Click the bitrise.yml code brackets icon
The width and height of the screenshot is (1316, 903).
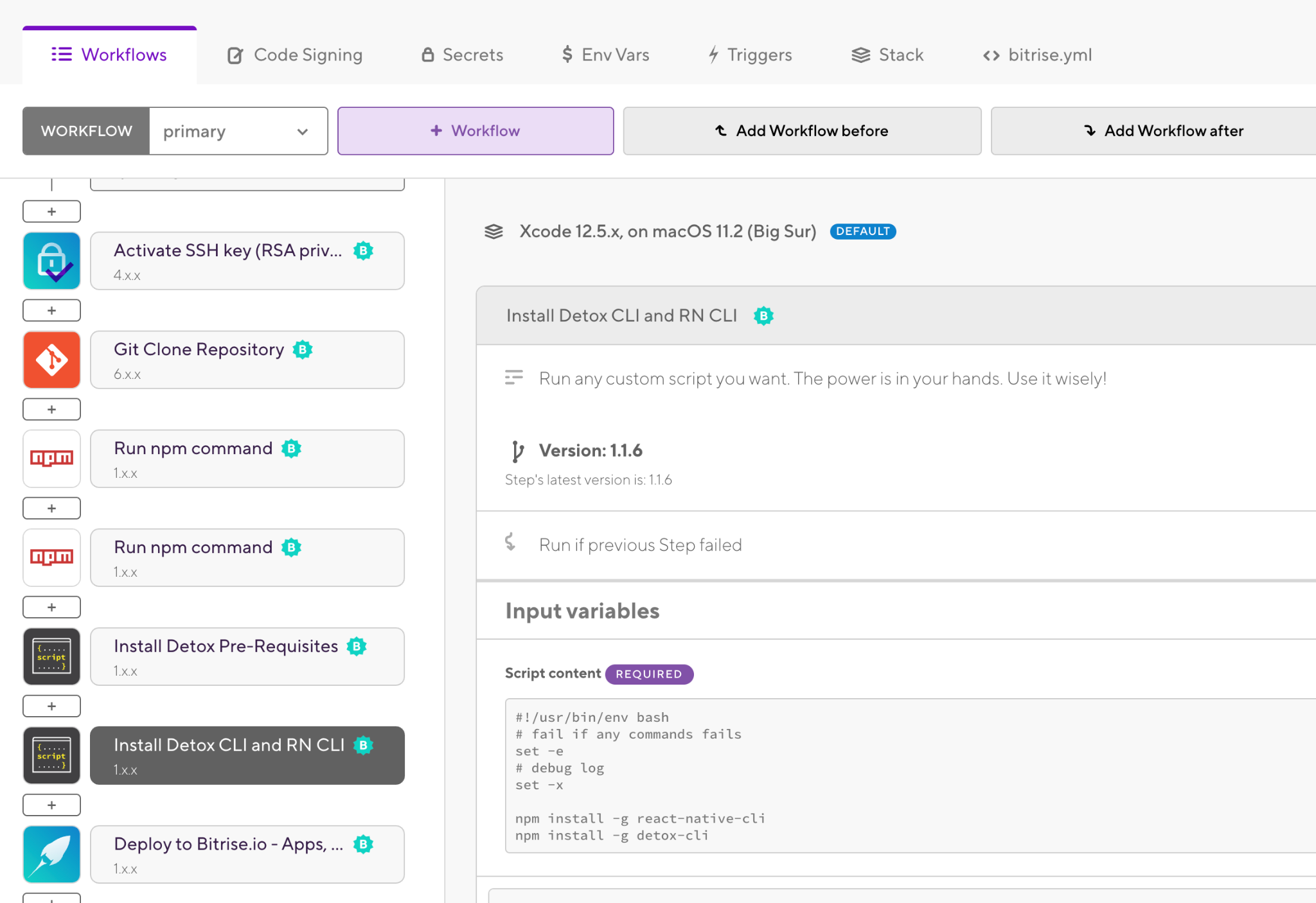(991, 56)
